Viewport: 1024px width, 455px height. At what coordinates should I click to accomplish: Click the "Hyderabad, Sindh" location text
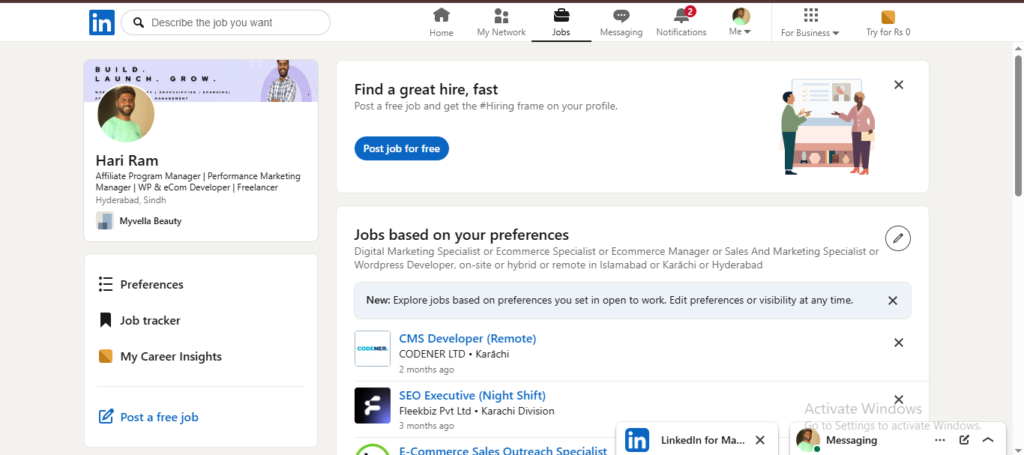coord(131,200)
